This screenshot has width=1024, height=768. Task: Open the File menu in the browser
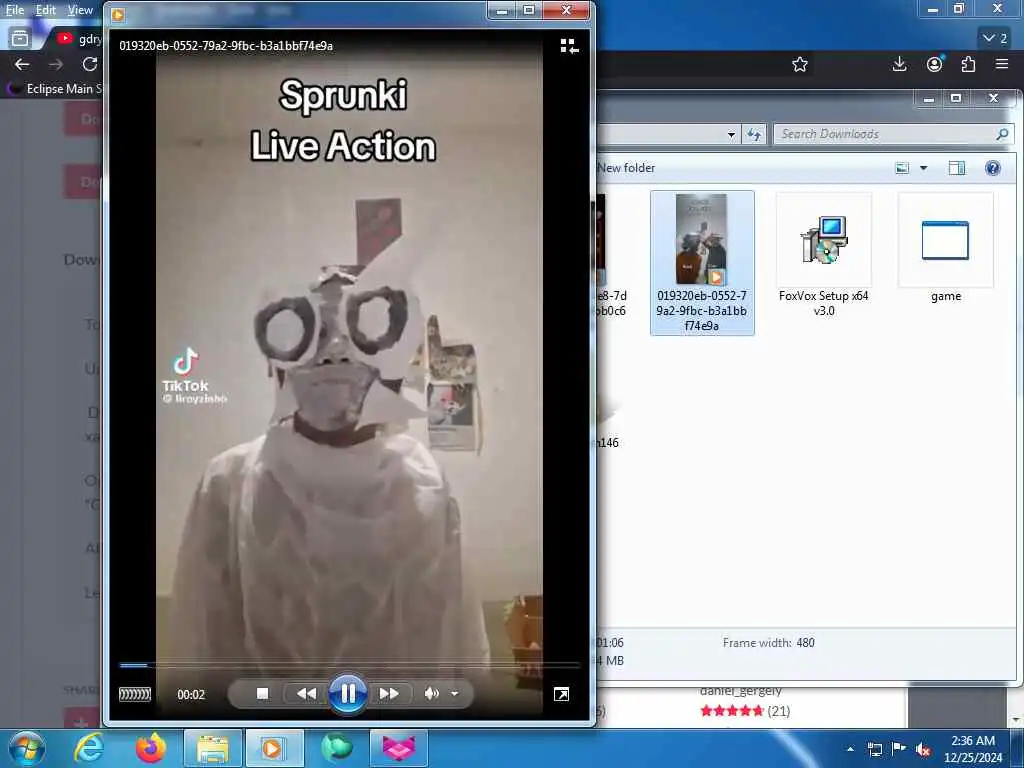tap(15, 10)
